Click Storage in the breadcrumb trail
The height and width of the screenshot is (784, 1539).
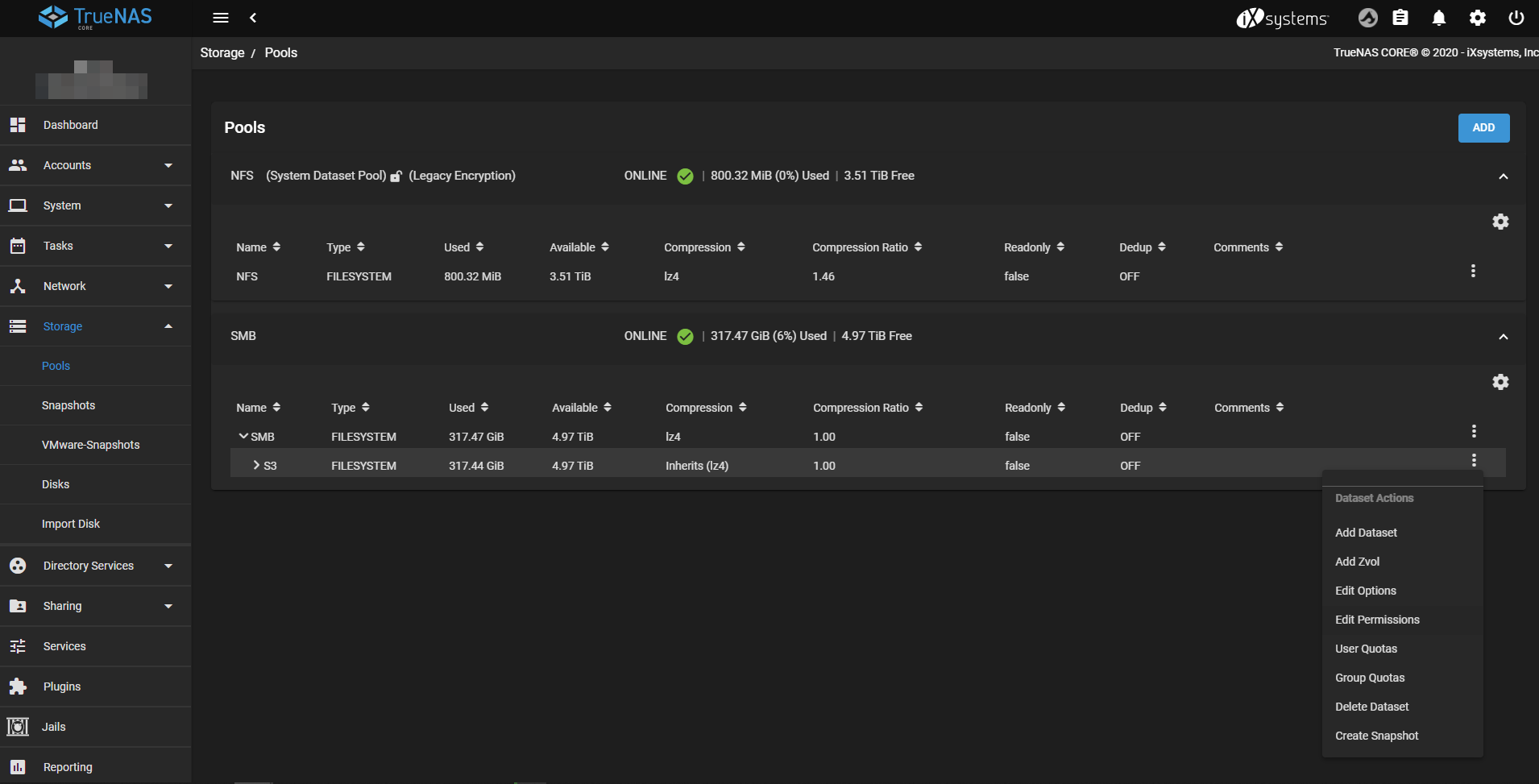click(x=222, y=52)
